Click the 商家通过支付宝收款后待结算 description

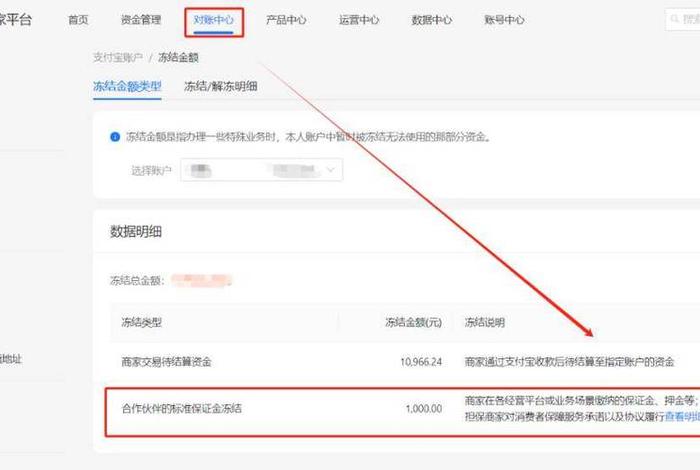point(569,362)
